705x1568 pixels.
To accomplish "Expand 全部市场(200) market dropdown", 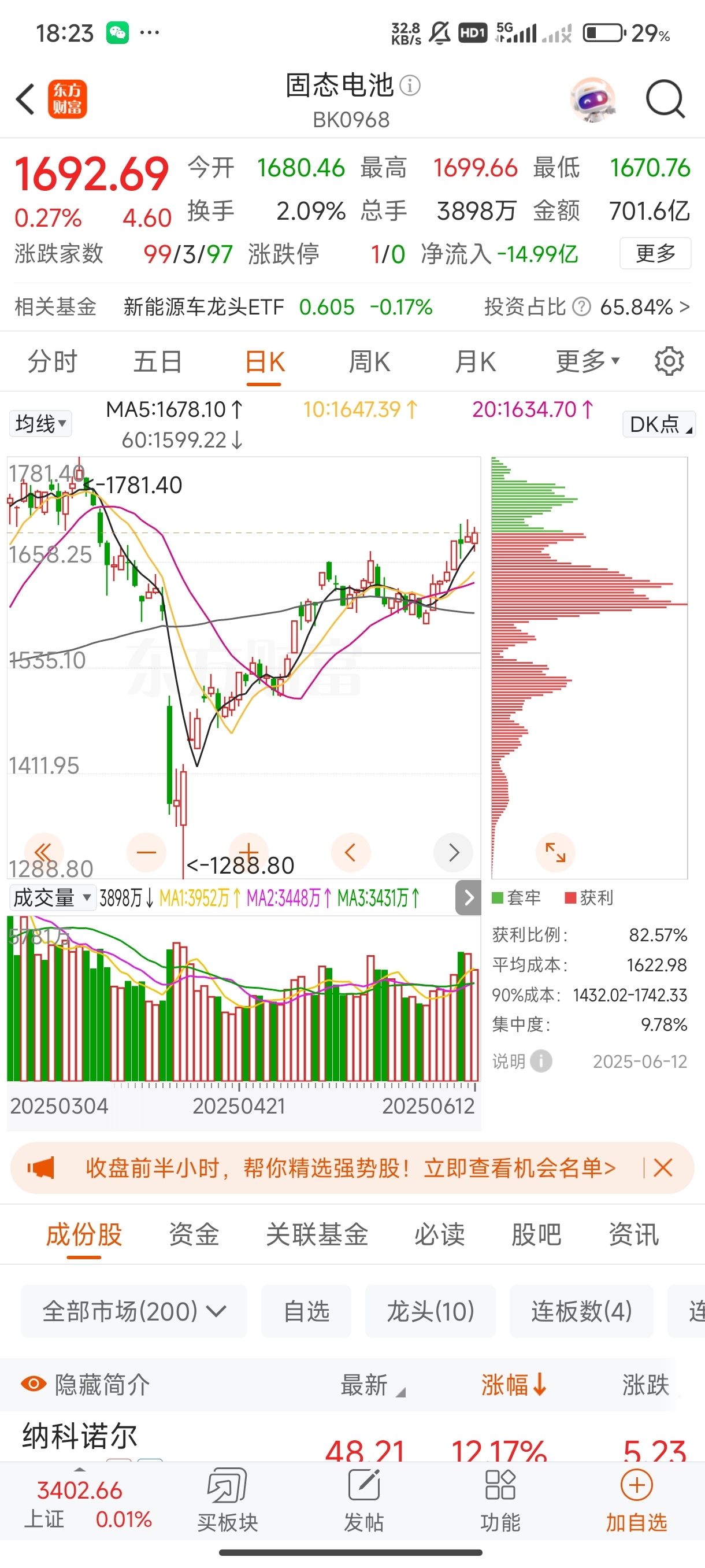I will click(134, 1311).
